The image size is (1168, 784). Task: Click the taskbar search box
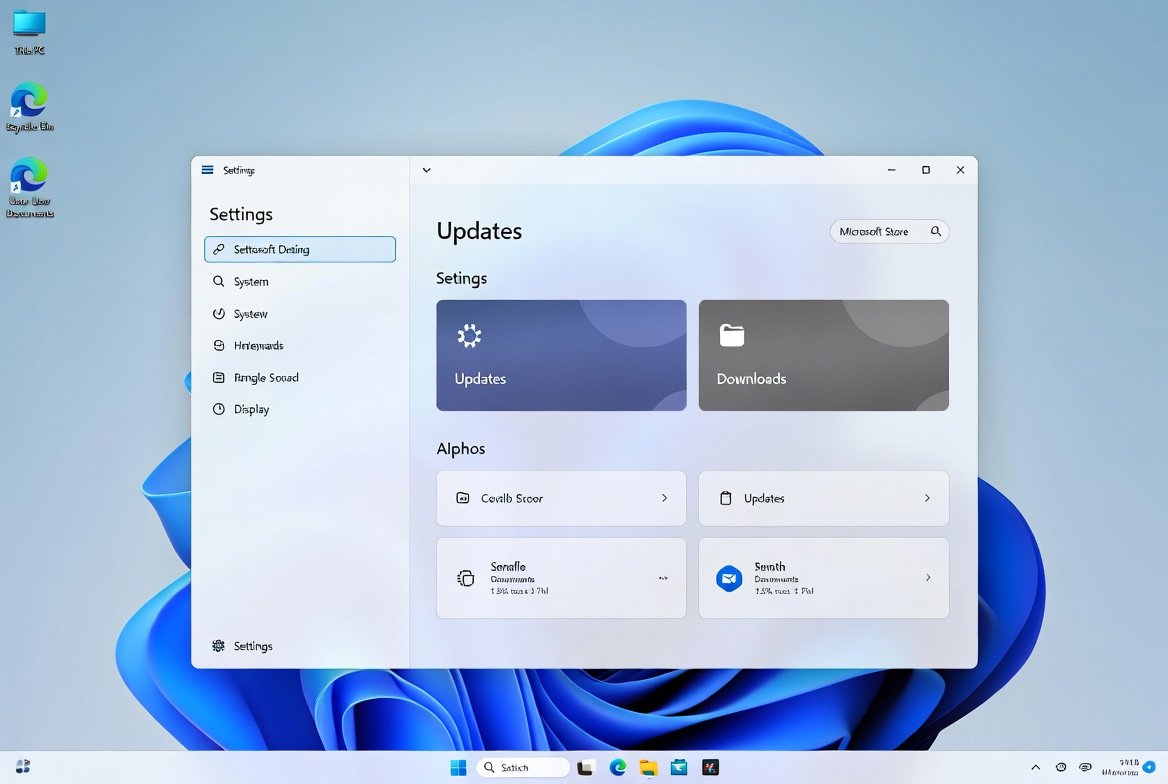click(521, 767)
